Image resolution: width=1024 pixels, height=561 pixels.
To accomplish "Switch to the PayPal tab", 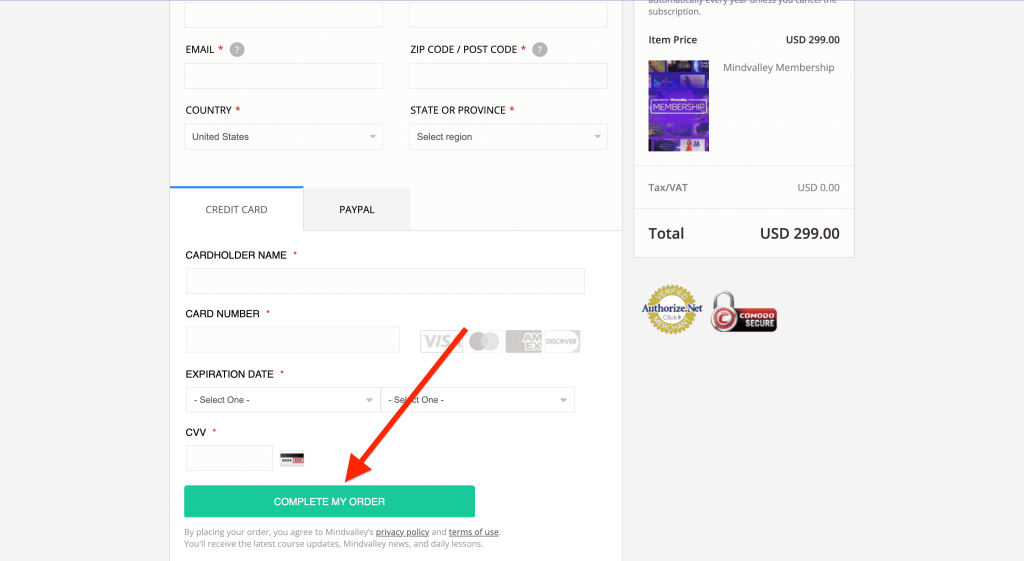I will coord(357,210).
